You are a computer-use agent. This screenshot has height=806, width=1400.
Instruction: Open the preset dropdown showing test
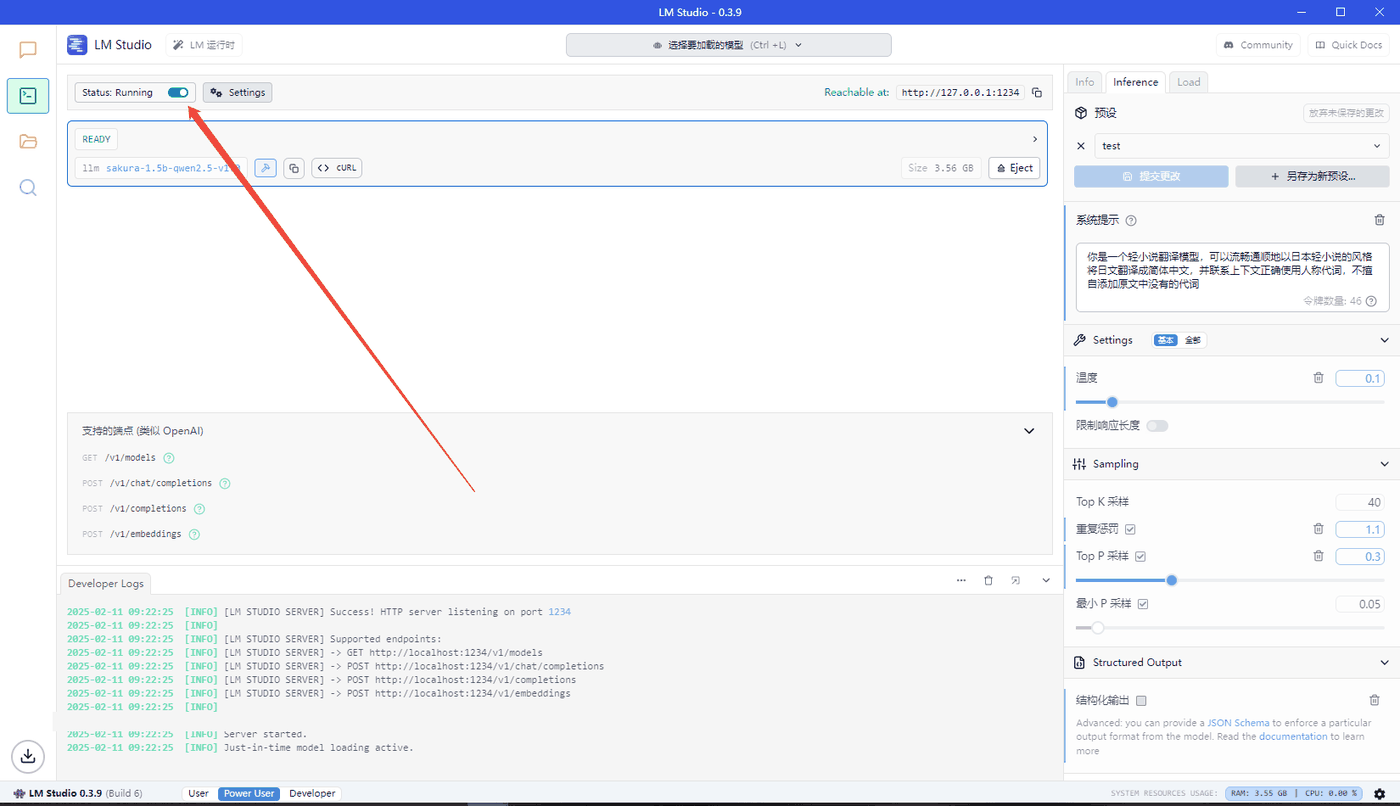[1242, 146]
